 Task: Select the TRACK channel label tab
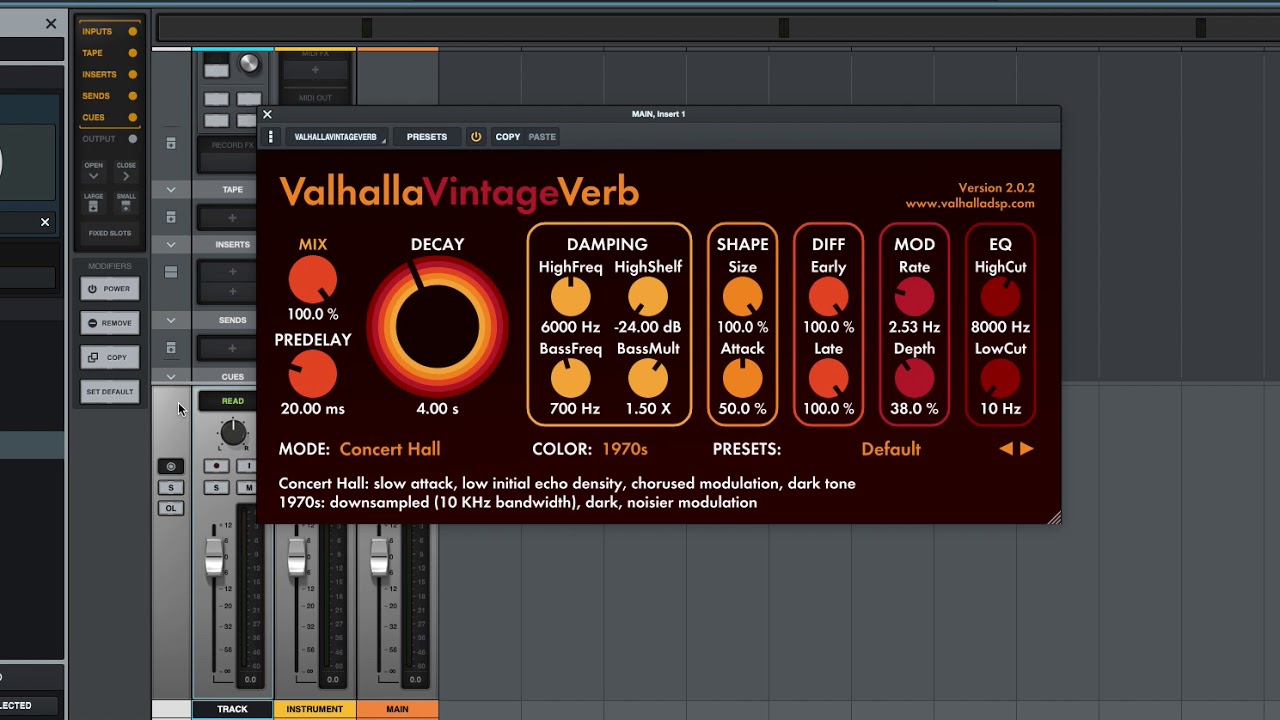click(x=232, y=709)
